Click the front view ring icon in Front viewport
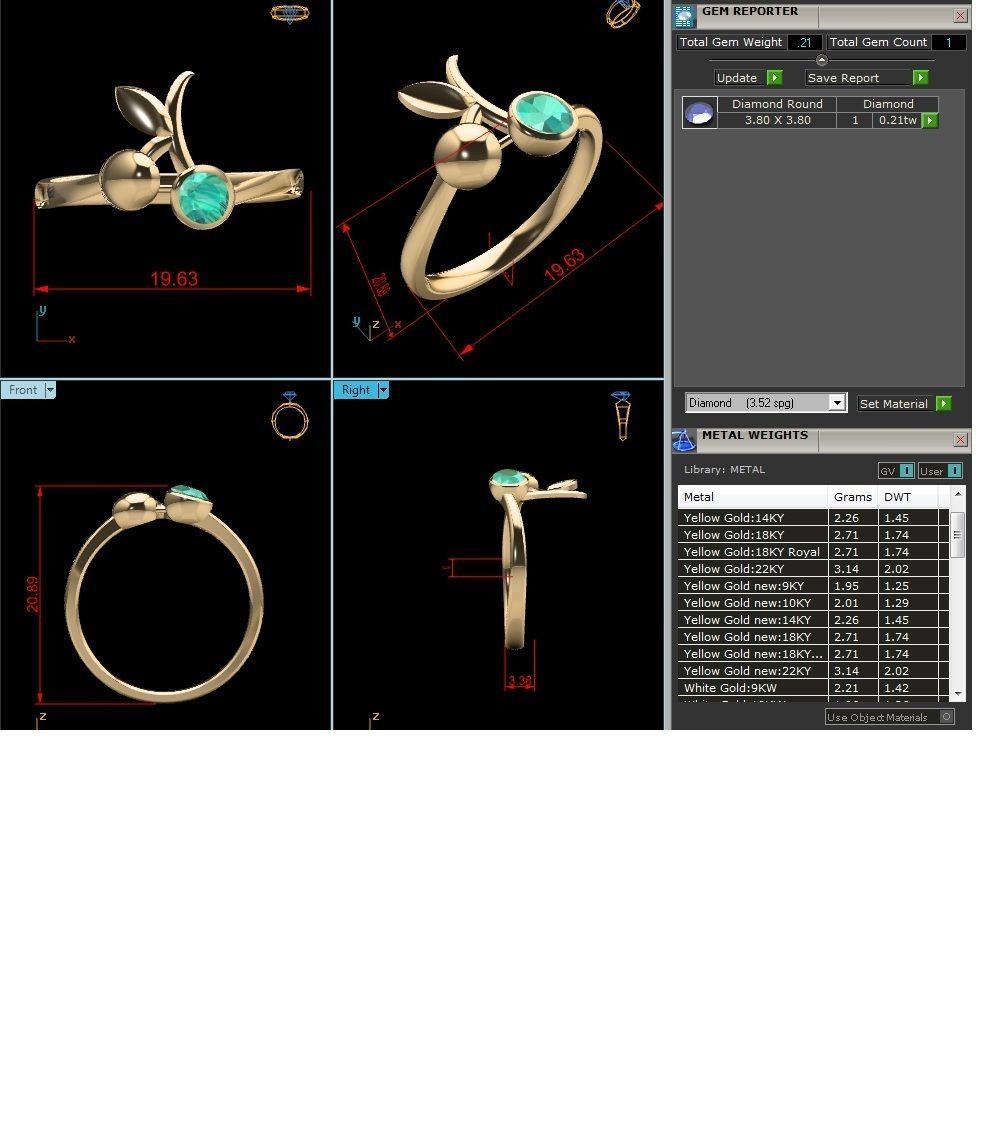Screen dimensions: 983x1147 pos(290,415)
